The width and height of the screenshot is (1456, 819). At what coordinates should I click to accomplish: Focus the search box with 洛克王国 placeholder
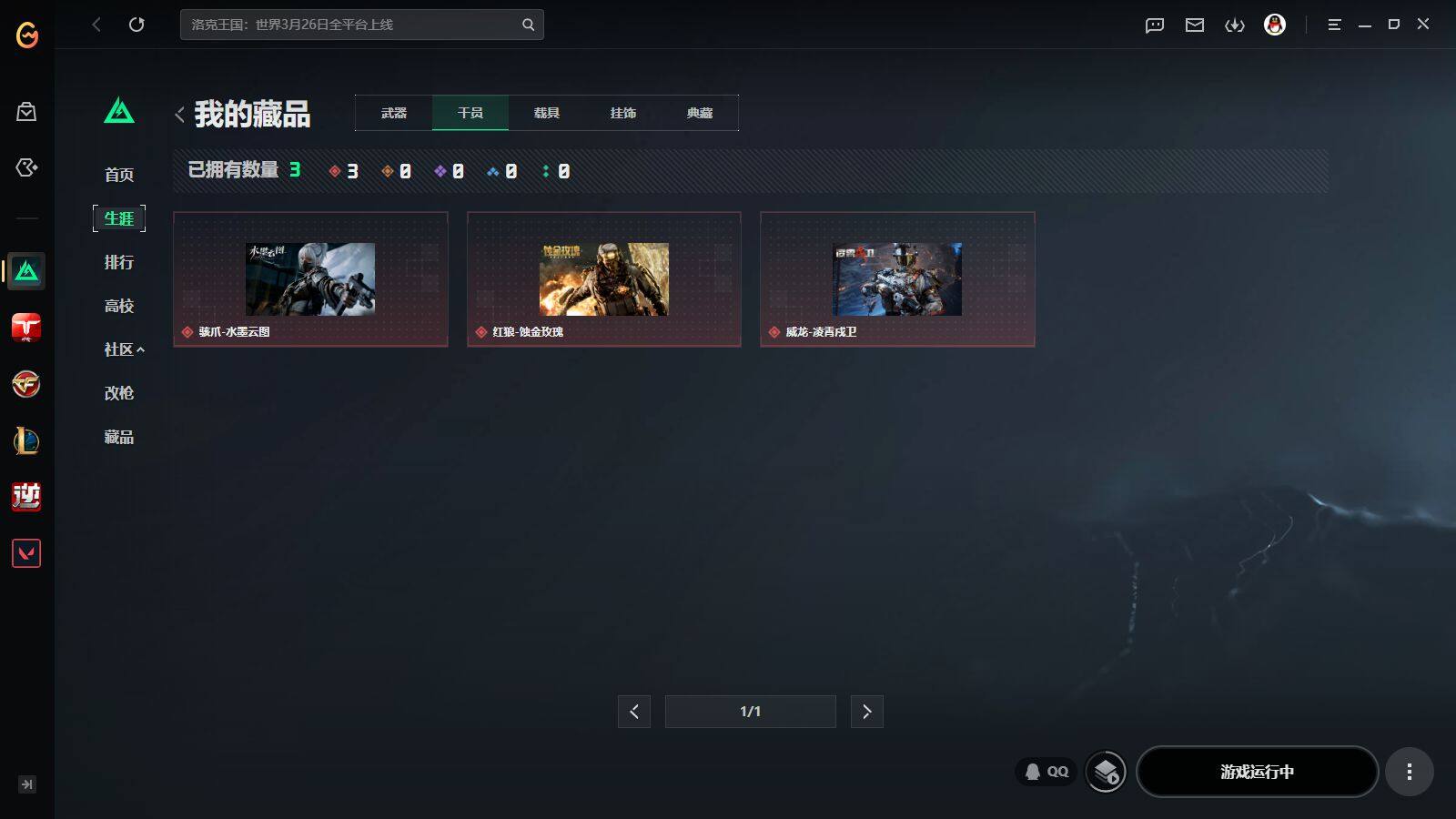point(362,25)
